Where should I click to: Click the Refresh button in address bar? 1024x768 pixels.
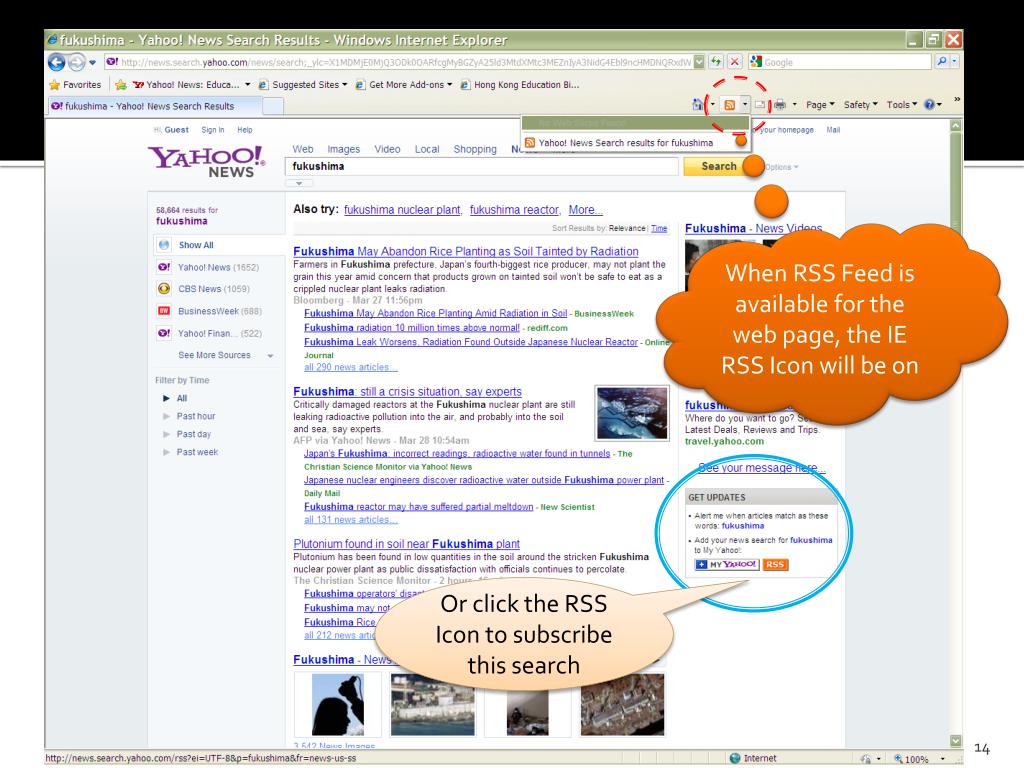tap(716, 61)
